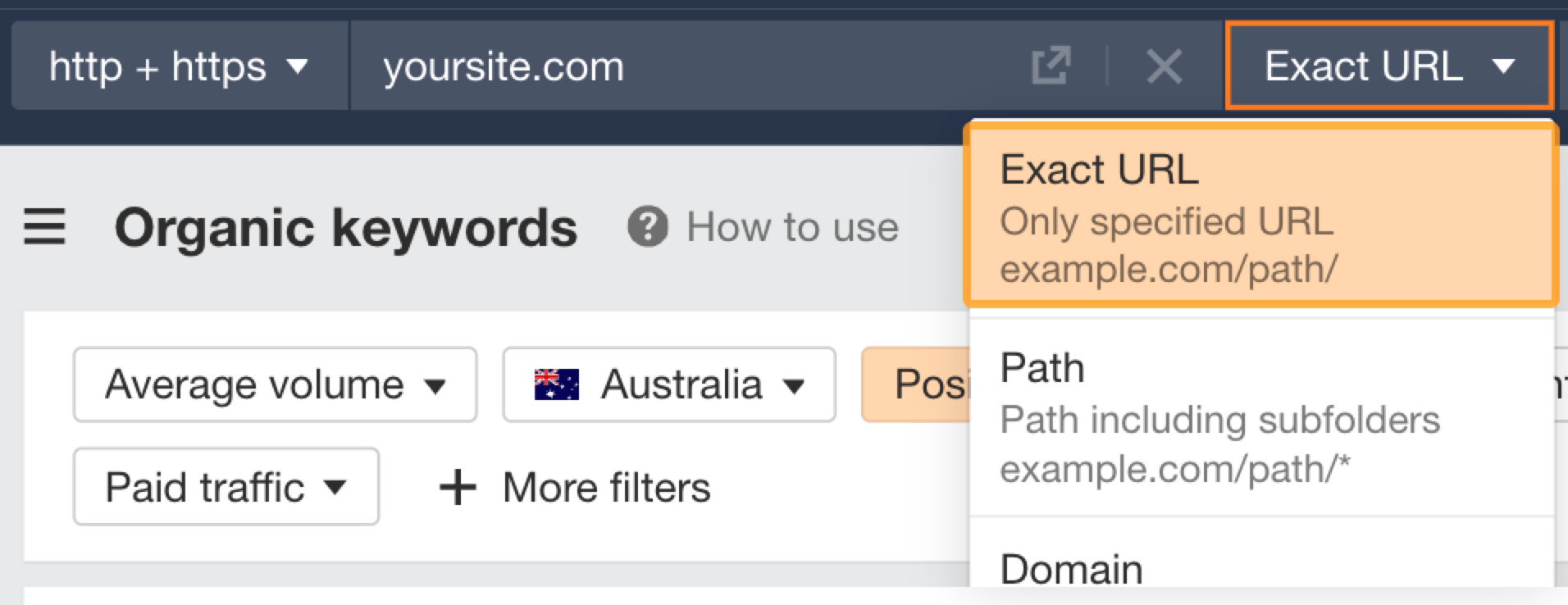Image resolution: width=1568 pixels, height=605 pixels.
Task: Select the Path including subfolders option
Action: (1261, 417)
